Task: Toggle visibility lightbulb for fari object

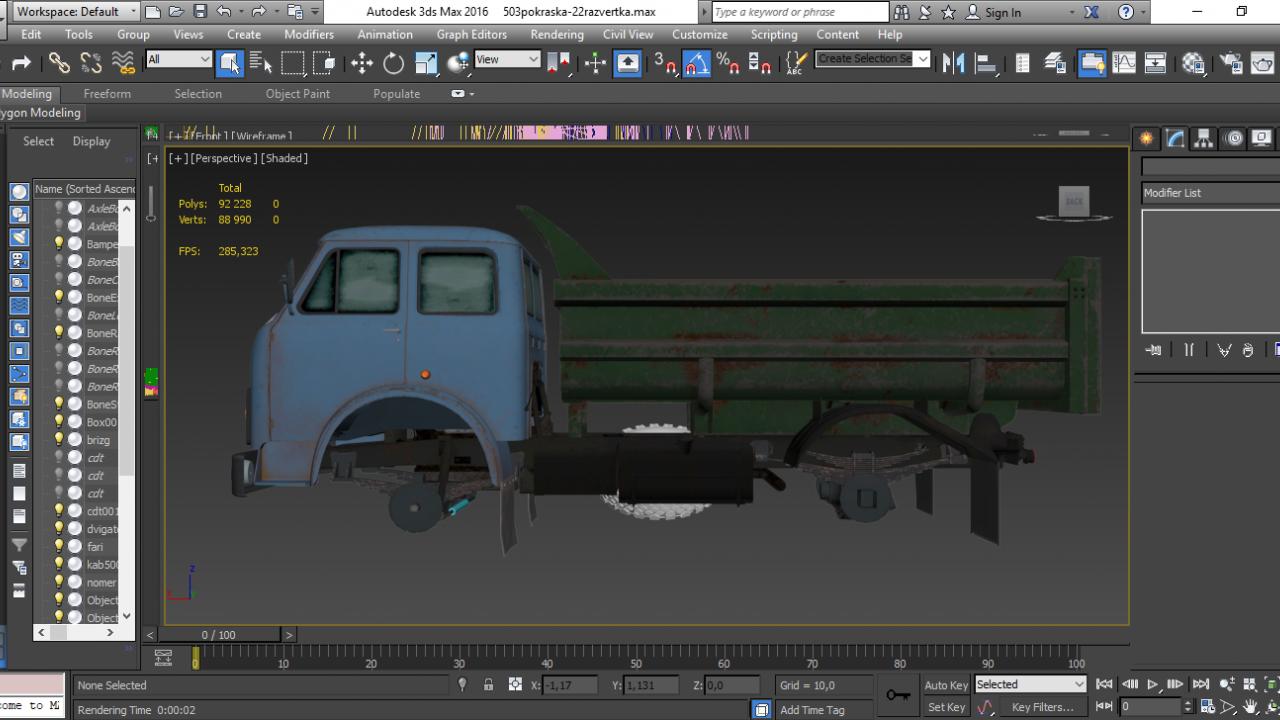Action: coord(59,547)
